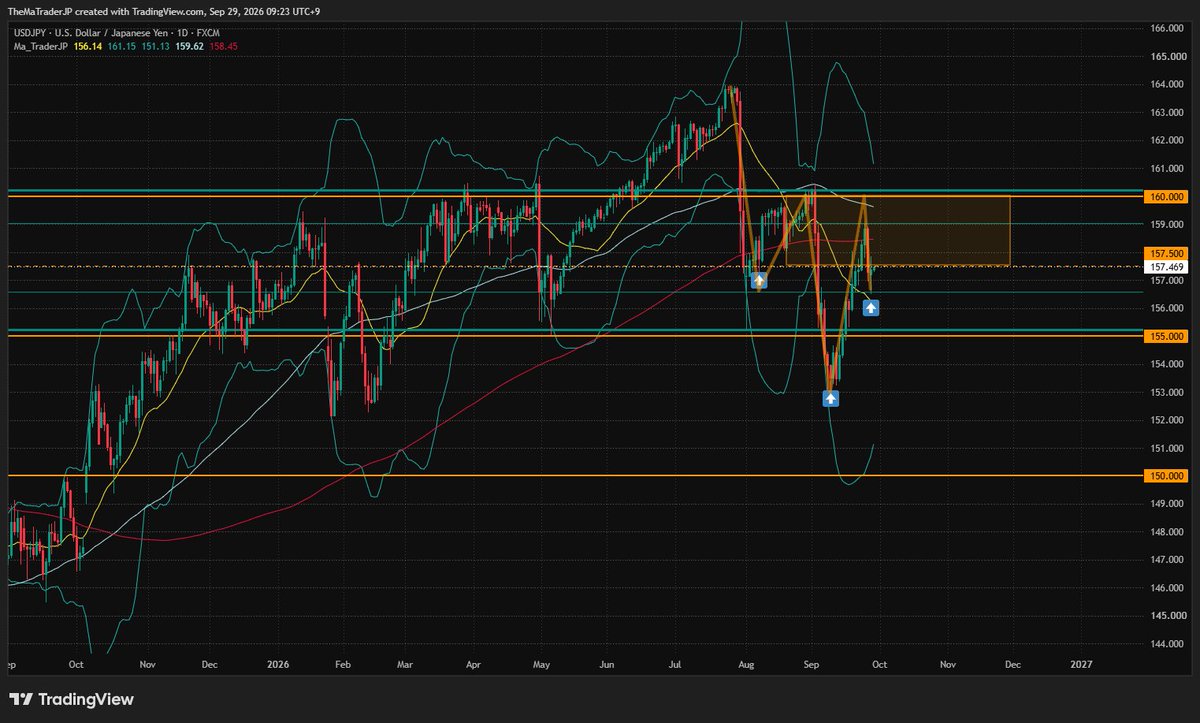Click the Jun label on the time axis
This screenshot has width=1200, height=723.
607,663
